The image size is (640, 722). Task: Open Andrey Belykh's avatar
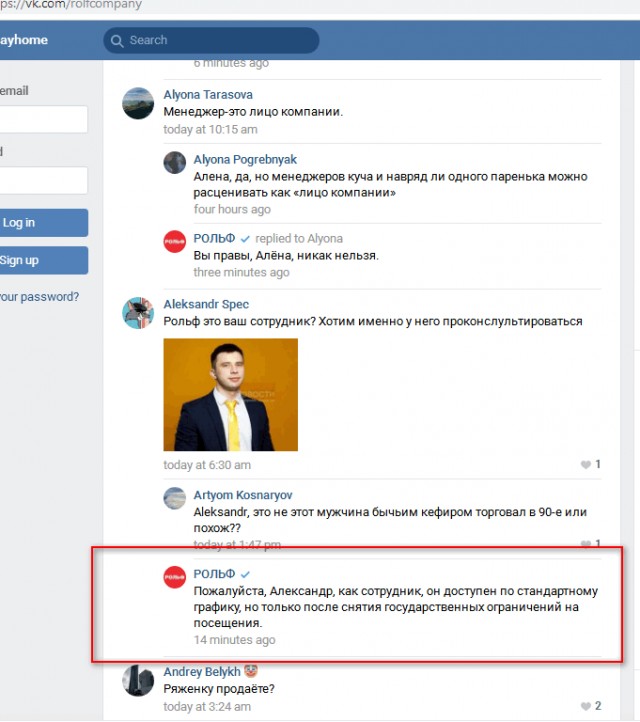click(x=138, y=681)
